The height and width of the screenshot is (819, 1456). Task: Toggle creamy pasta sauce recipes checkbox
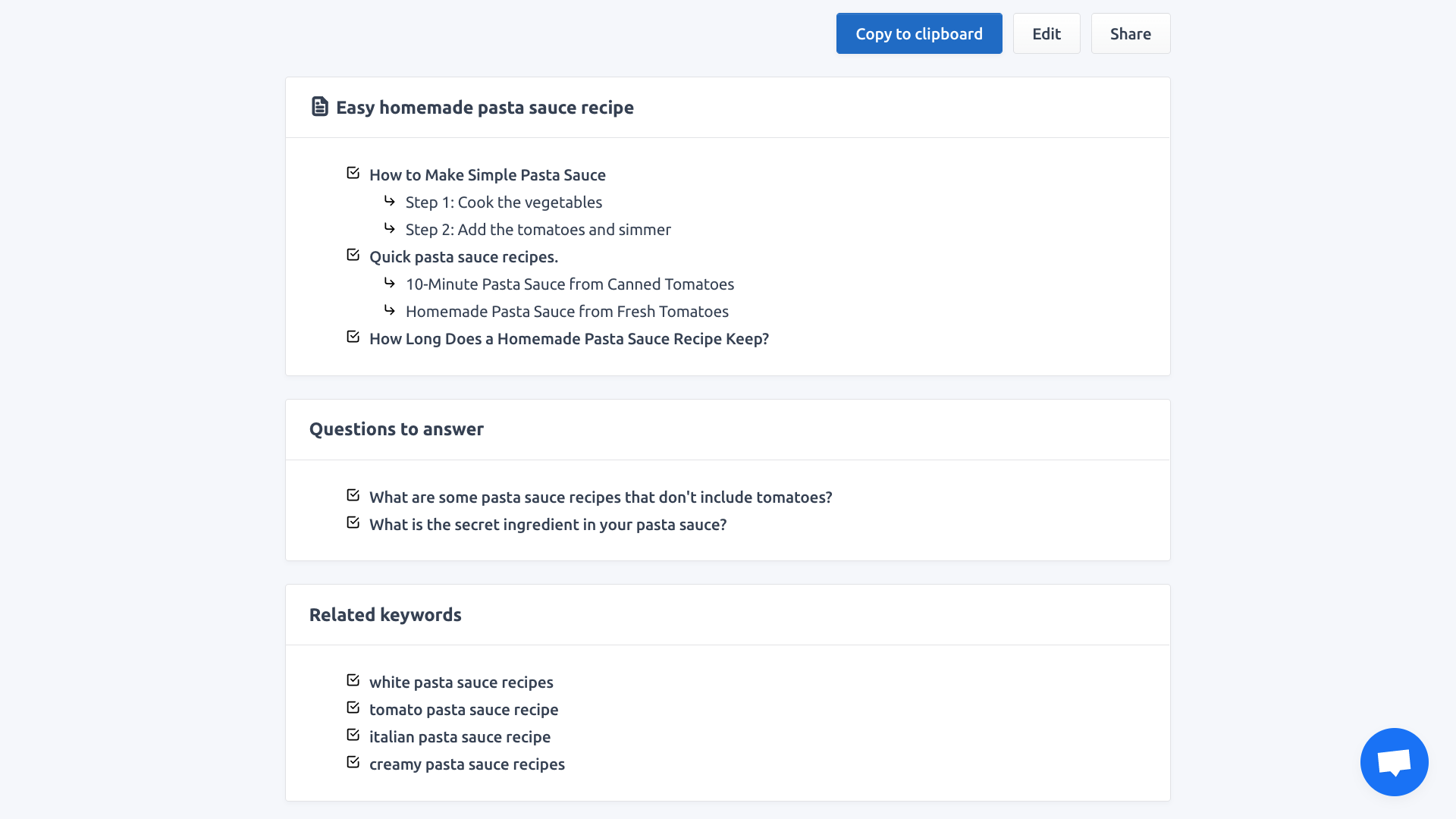[353, 762]
